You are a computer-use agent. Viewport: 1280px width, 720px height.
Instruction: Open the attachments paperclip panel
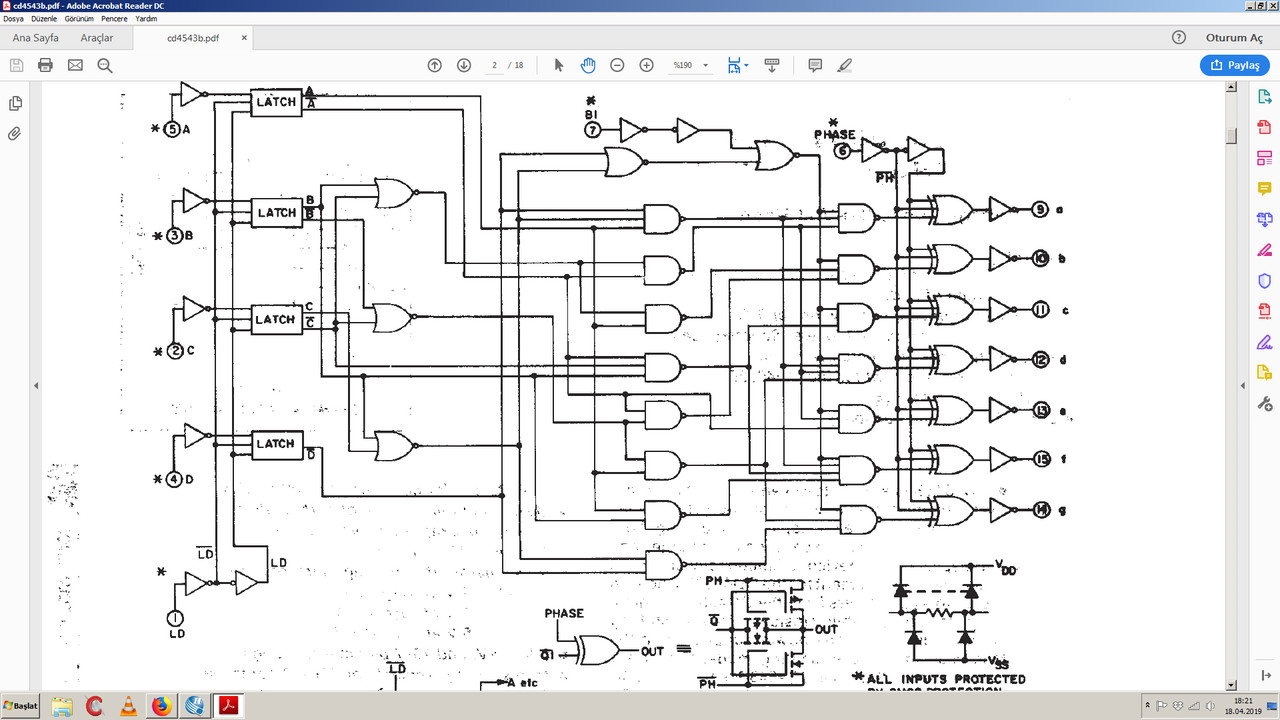click(x=15, y=133)
